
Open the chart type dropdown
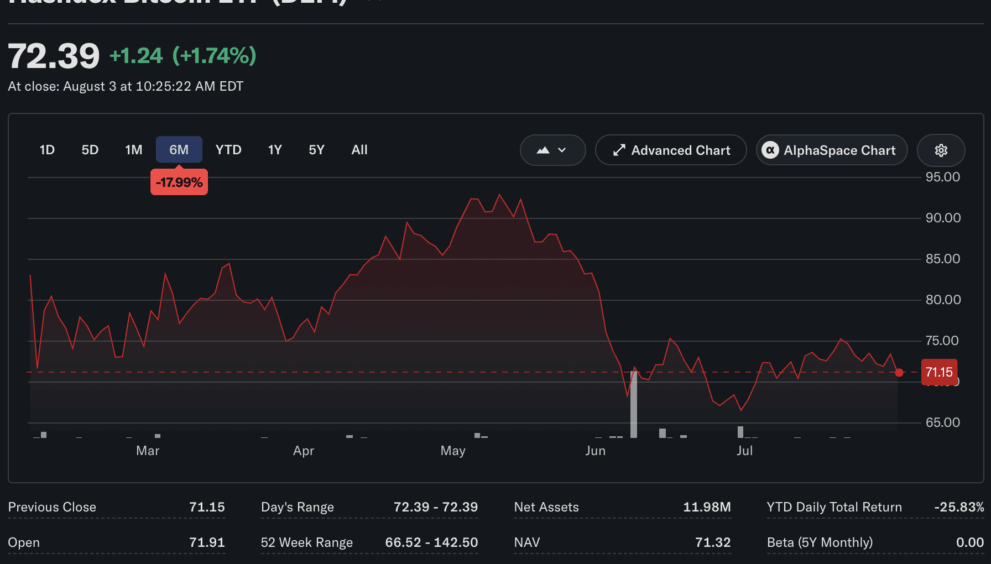[x=552, y=150]
